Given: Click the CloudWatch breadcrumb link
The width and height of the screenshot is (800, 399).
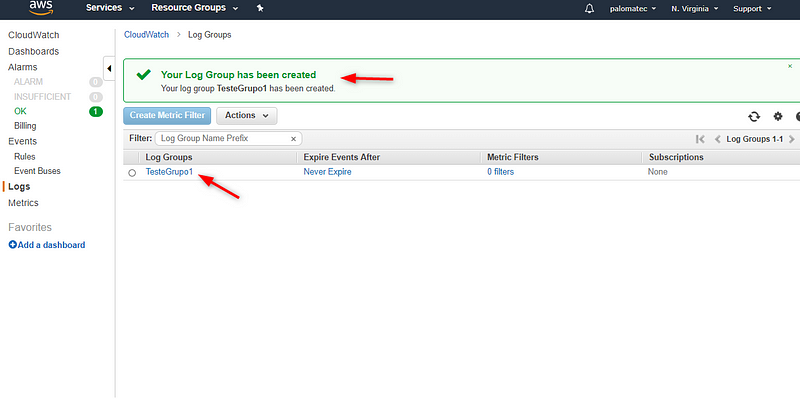Looking at the screenshot, I should click(x=146, y=35).
